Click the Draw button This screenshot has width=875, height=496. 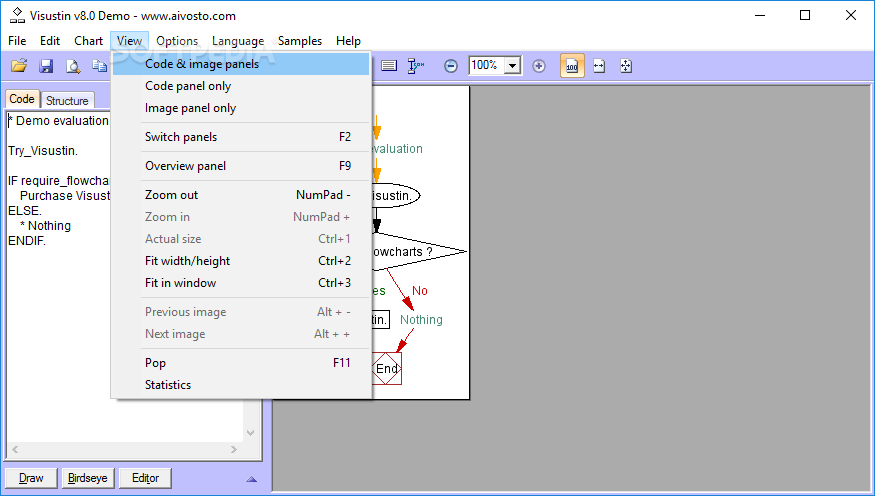(31, 478)
